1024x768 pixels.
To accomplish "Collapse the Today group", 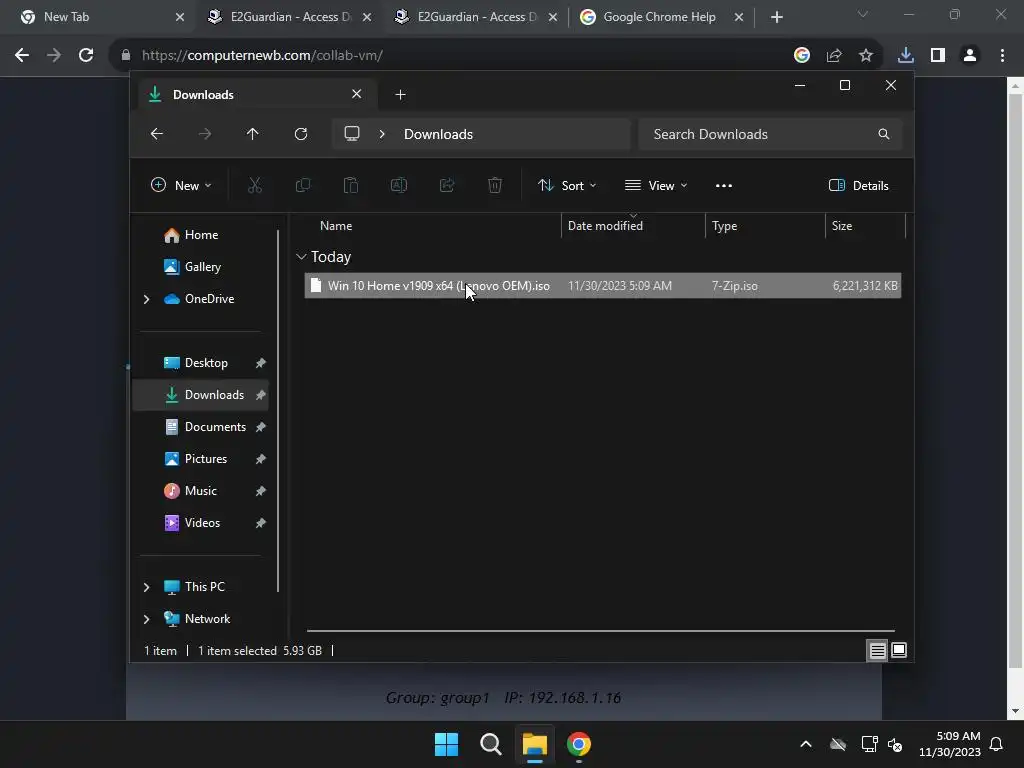I will [x=301, y=257].
